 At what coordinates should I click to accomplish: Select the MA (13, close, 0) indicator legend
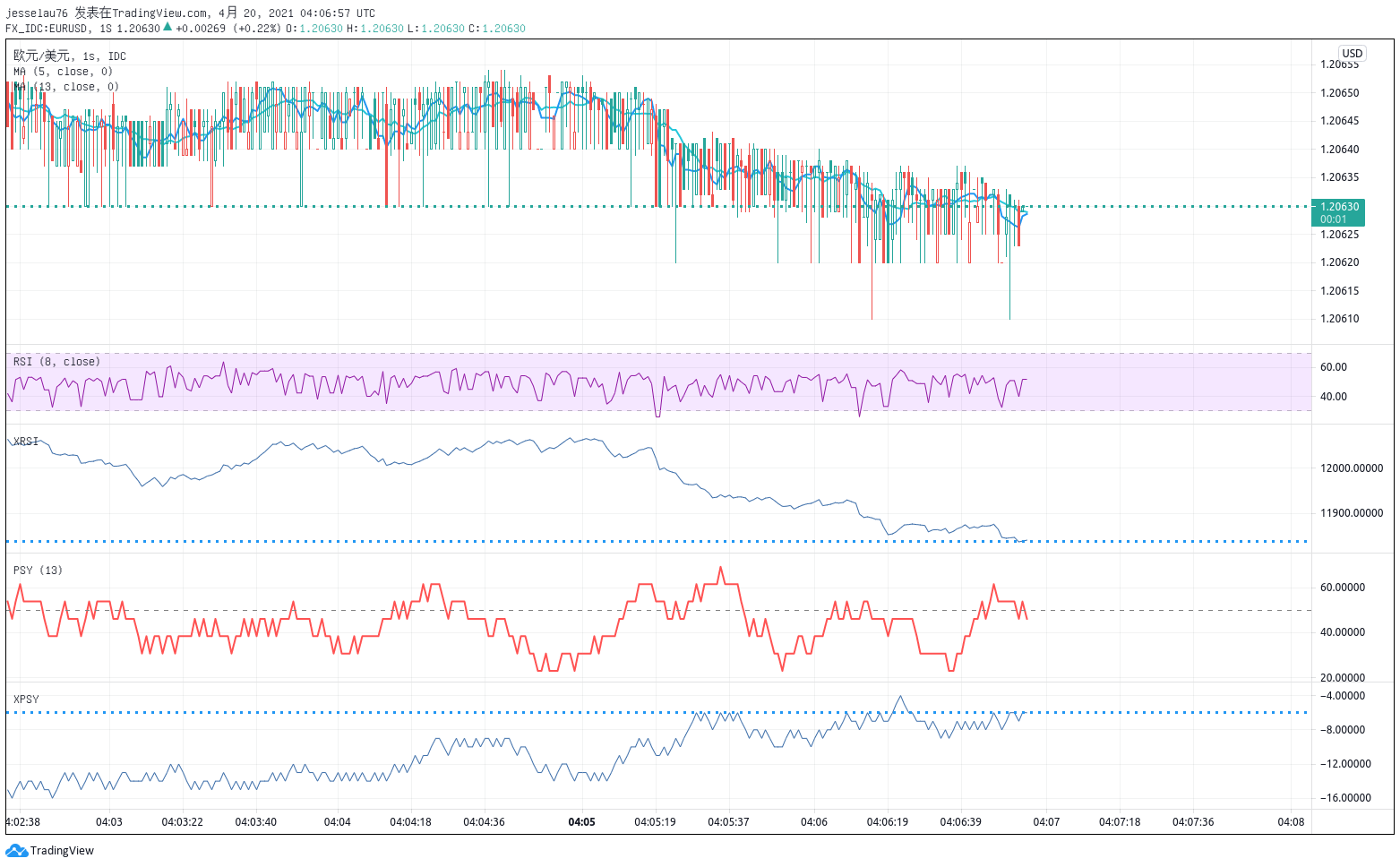[x=66, y=87]
